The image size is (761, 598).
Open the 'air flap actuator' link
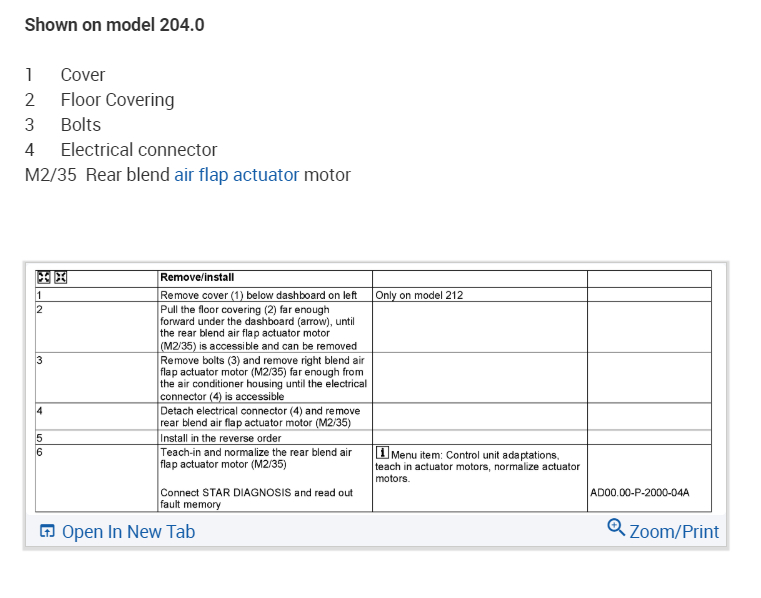[236, 175]
